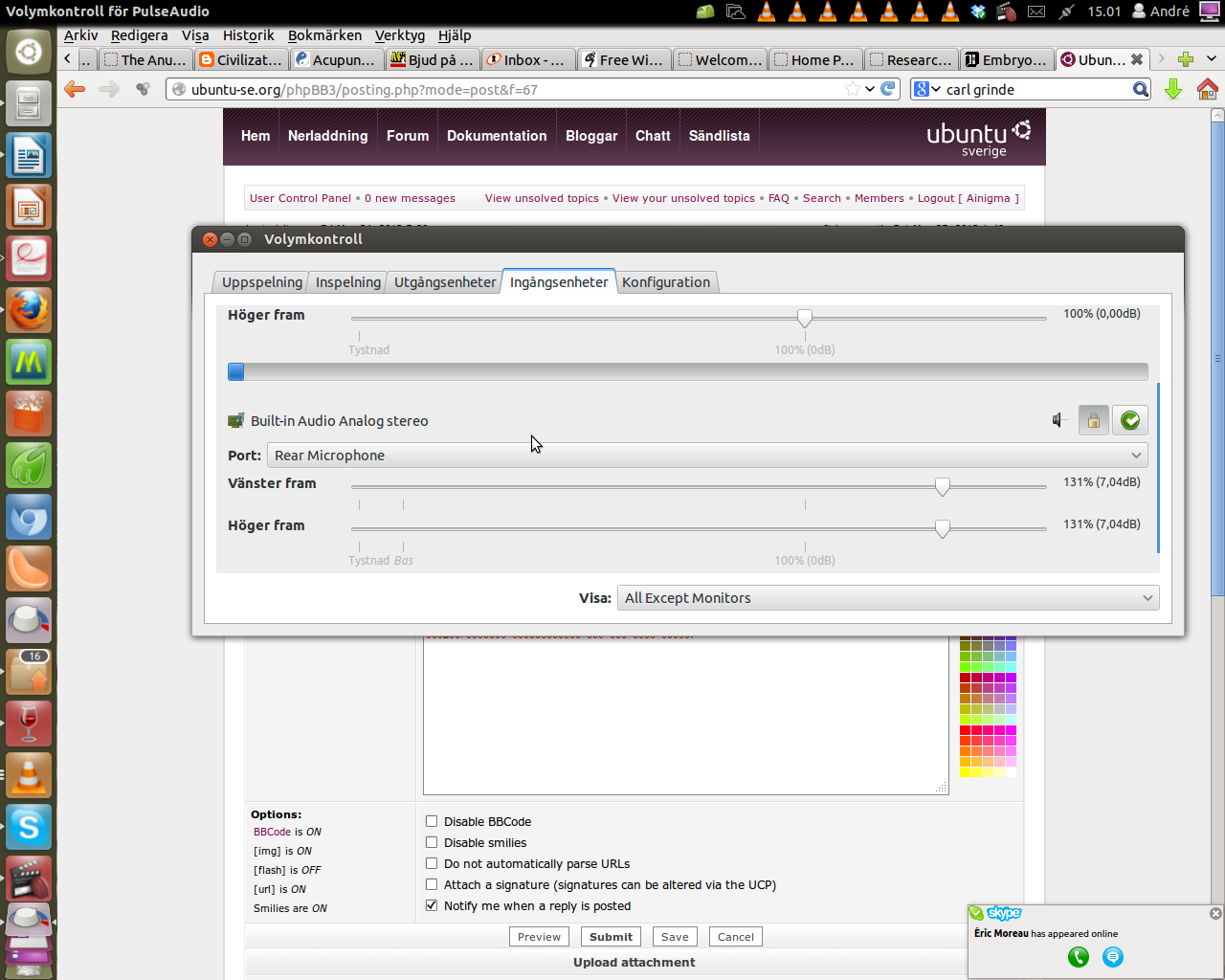
Task: Check Disable BBCode option
Action: click(432, 821)
